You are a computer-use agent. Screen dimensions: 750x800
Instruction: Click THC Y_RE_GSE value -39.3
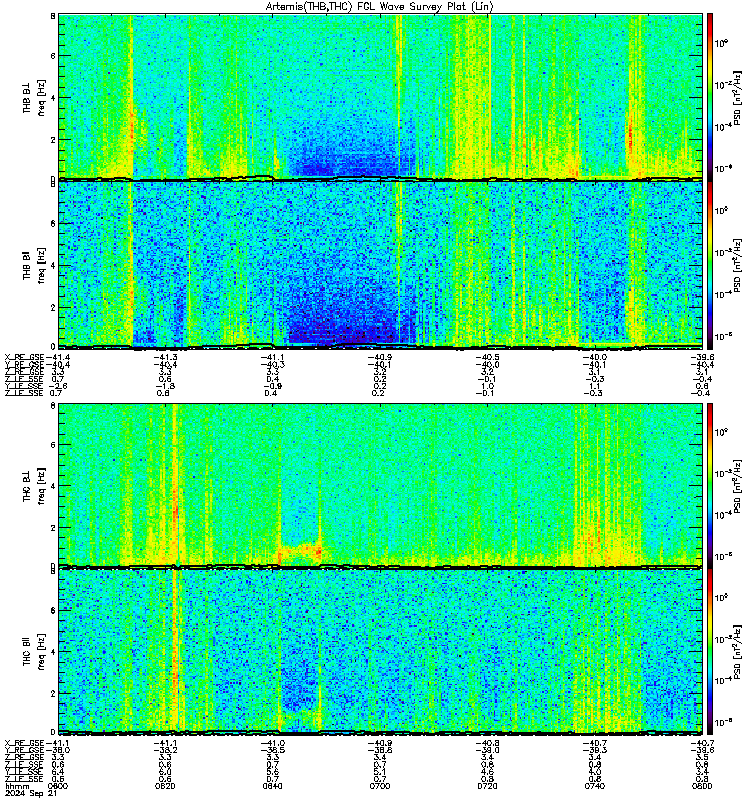(594, 751)
